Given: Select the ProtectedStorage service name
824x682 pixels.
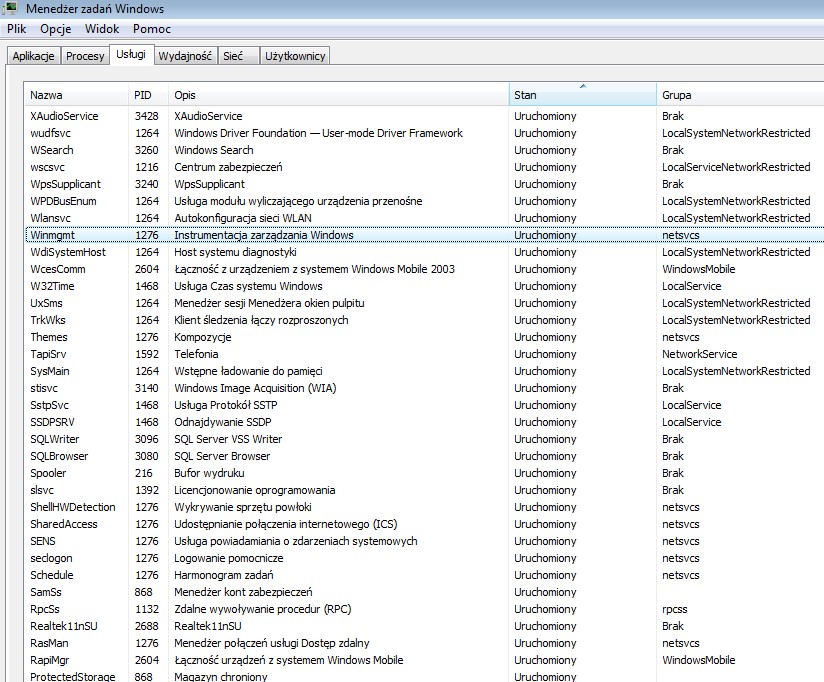Looking at the screenshot, I should click(x=73, y=677).
